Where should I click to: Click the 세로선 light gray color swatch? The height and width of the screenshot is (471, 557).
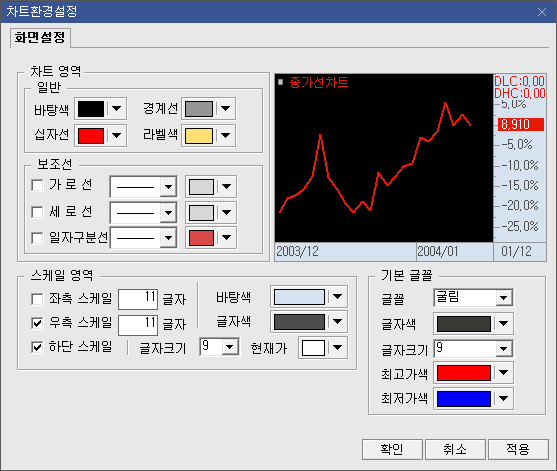(201, 213)
